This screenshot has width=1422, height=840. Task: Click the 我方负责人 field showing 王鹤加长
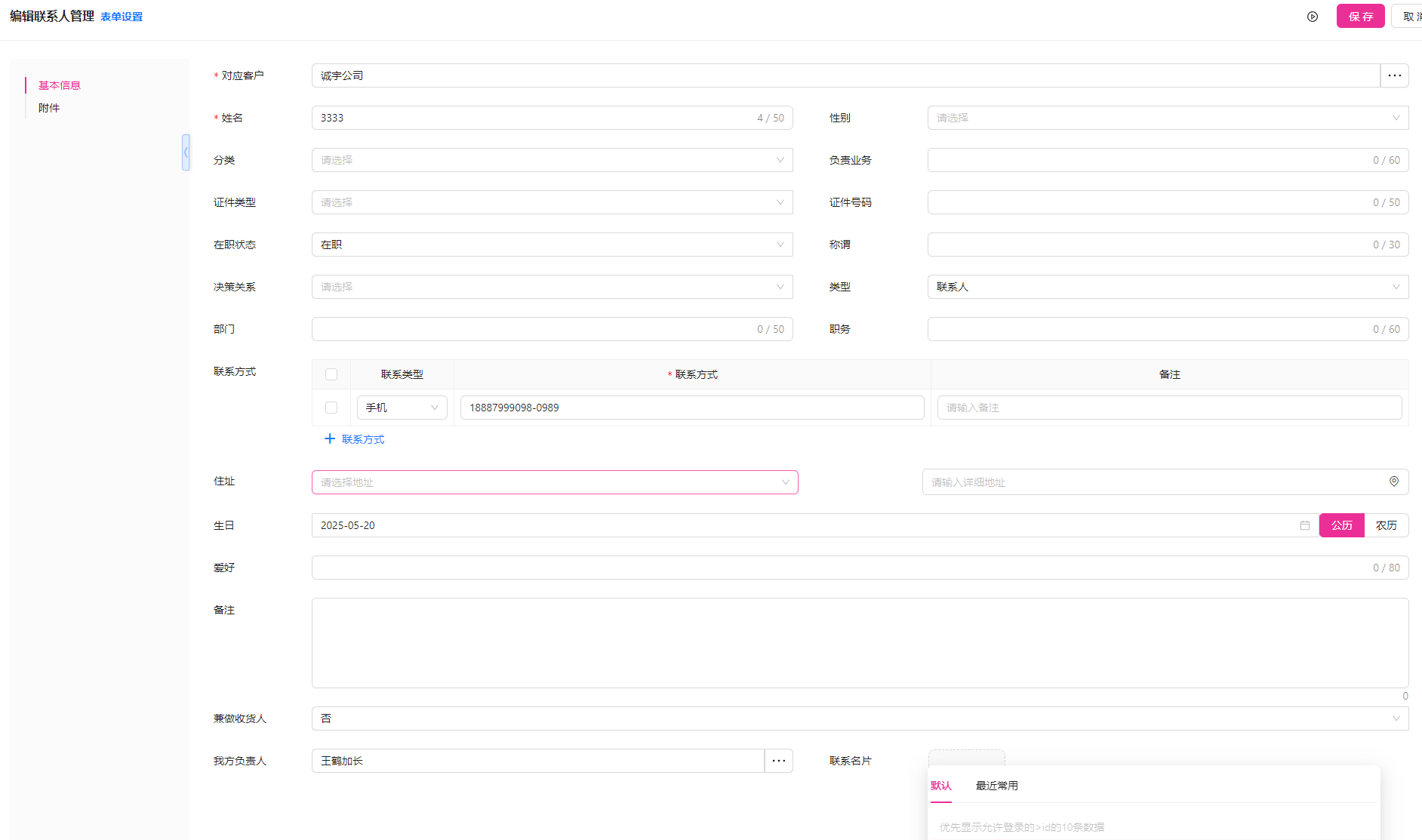coord(538,761)
